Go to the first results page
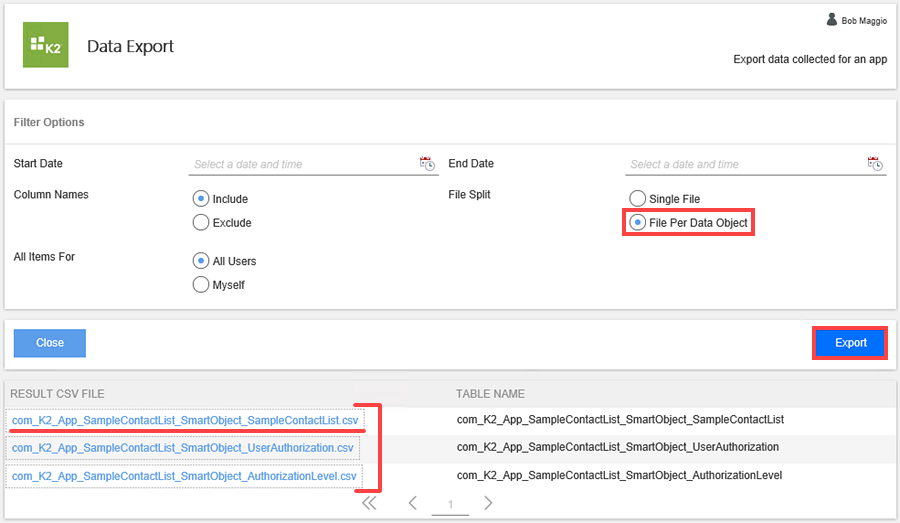This screenshot has height=523, width=900. (x=369, y=503)
